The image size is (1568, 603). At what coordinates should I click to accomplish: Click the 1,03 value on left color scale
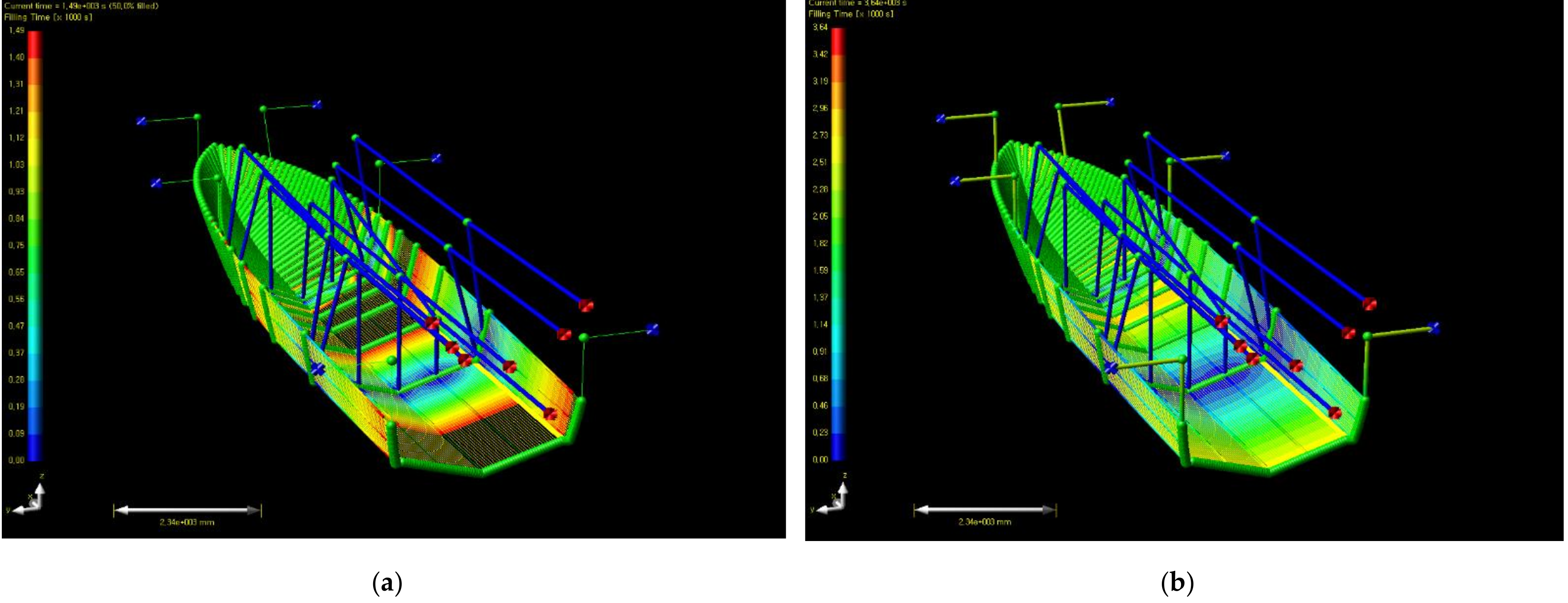pos(16,164)
